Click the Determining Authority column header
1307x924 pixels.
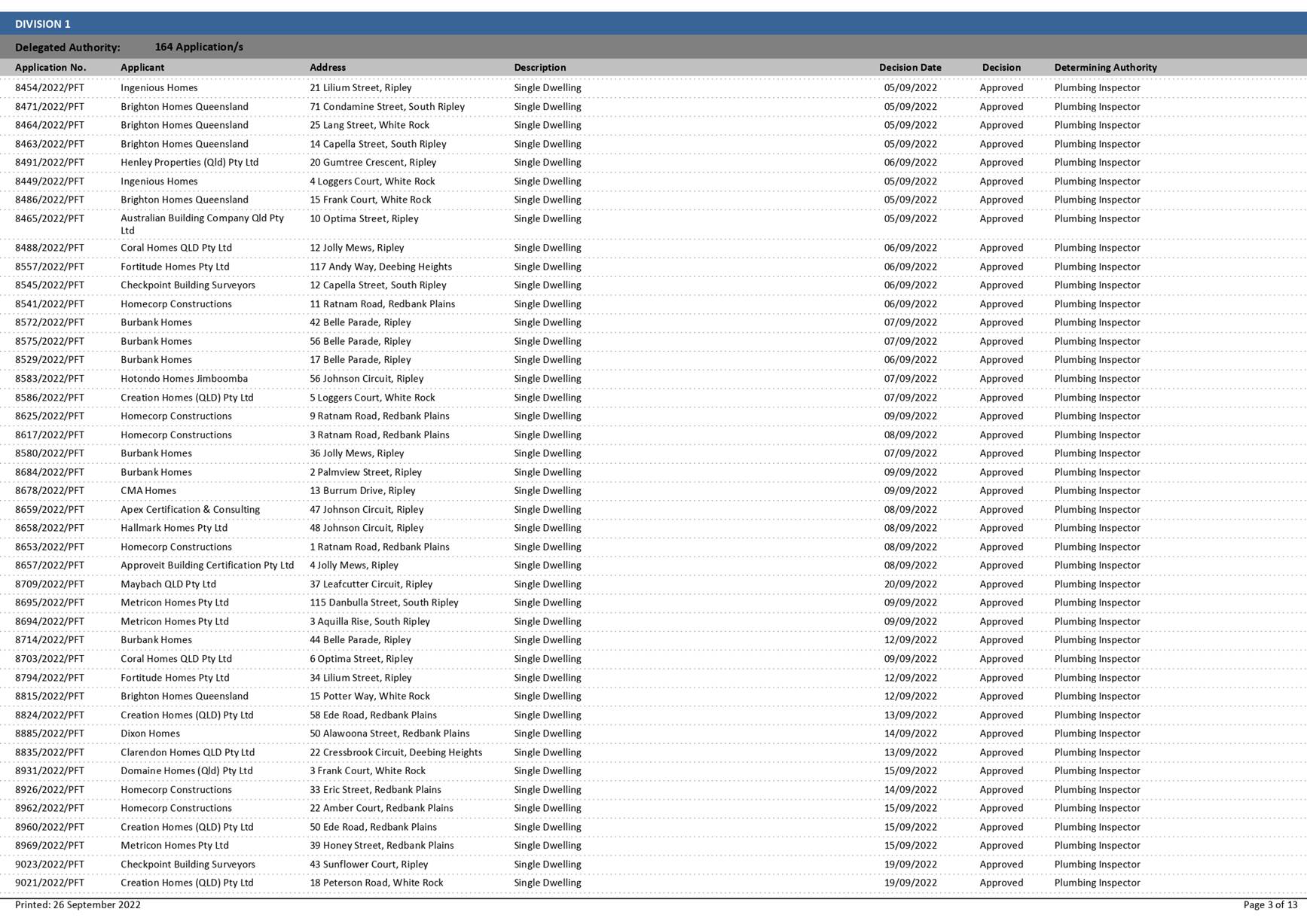pyautogui.click(x=1105, y=67)
